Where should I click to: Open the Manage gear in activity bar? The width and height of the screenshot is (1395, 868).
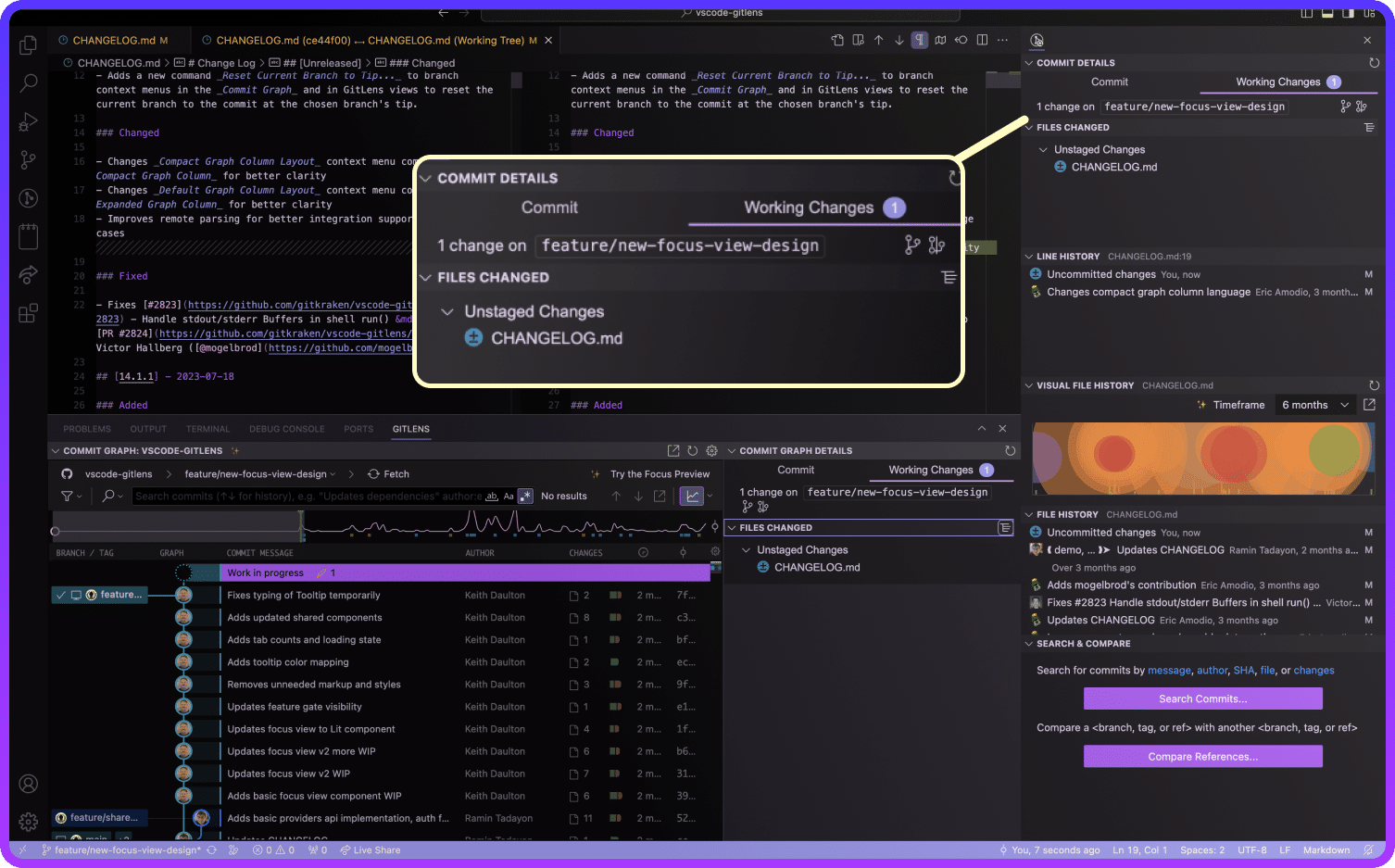coord(29,822)
